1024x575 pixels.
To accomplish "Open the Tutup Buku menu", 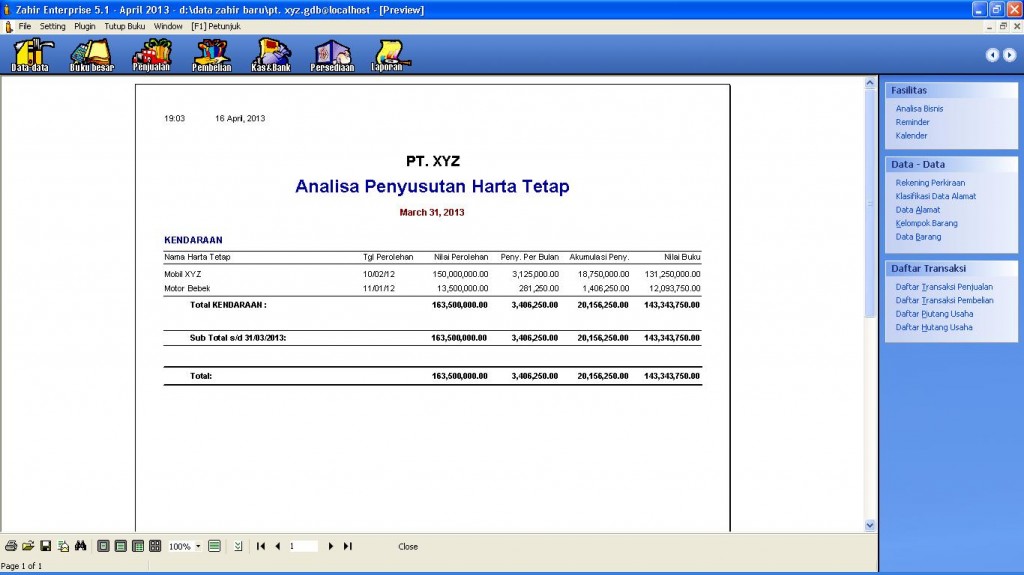I will pyautogui.click(x=125, y=26).
